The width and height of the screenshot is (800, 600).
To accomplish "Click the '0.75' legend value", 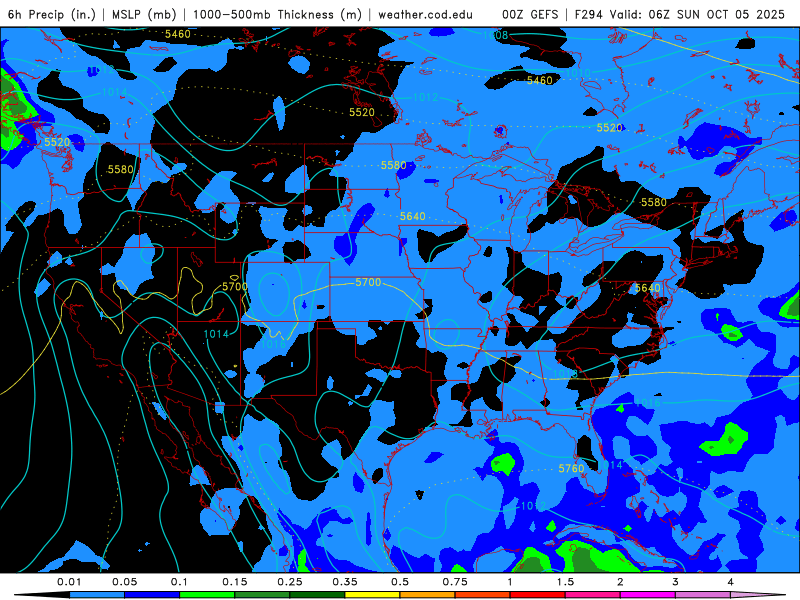I will tap(455, 582).
